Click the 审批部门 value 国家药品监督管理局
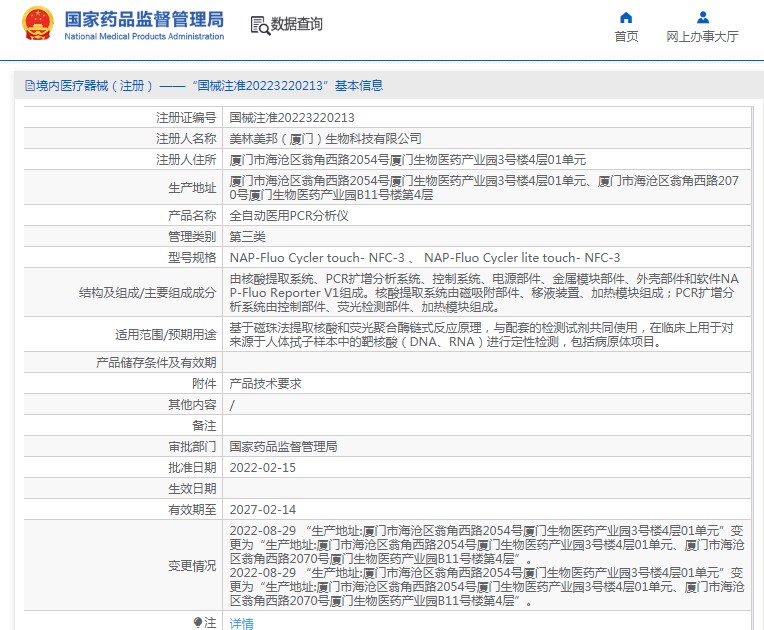Viewport: 764px width, 630px height. pos(284,446)
